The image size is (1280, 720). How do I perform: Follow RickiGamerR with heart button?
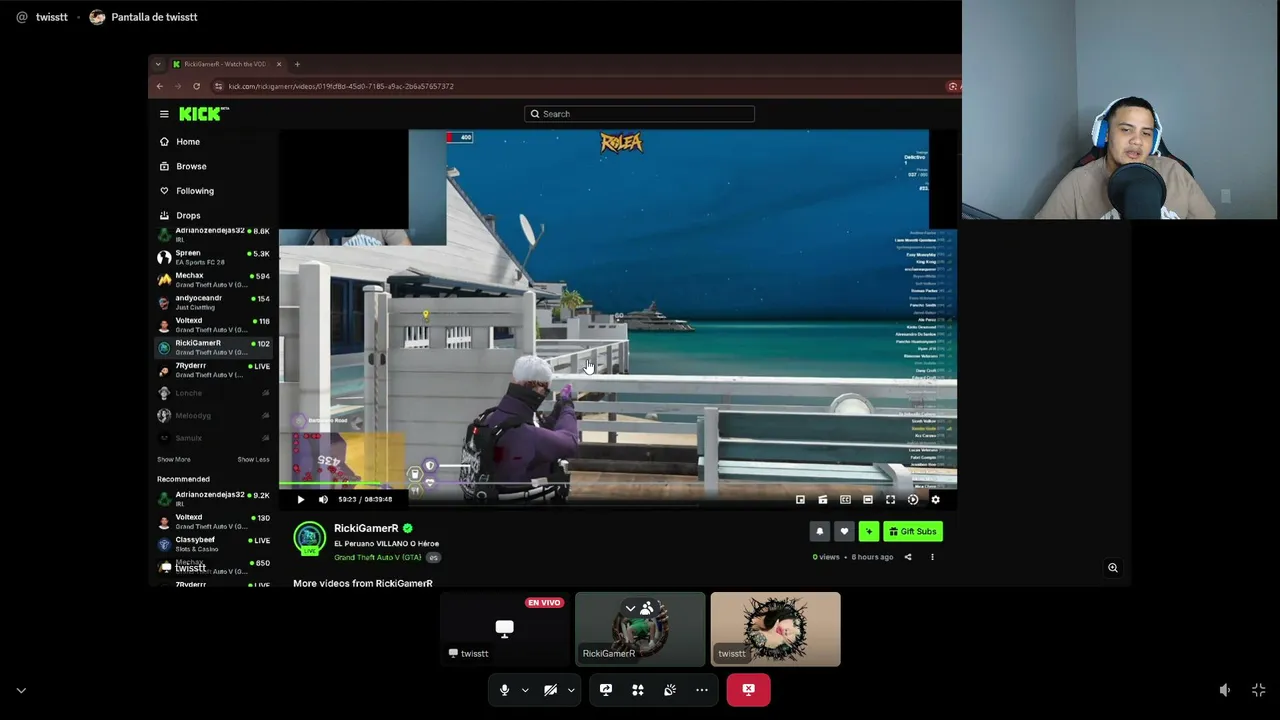844,532
